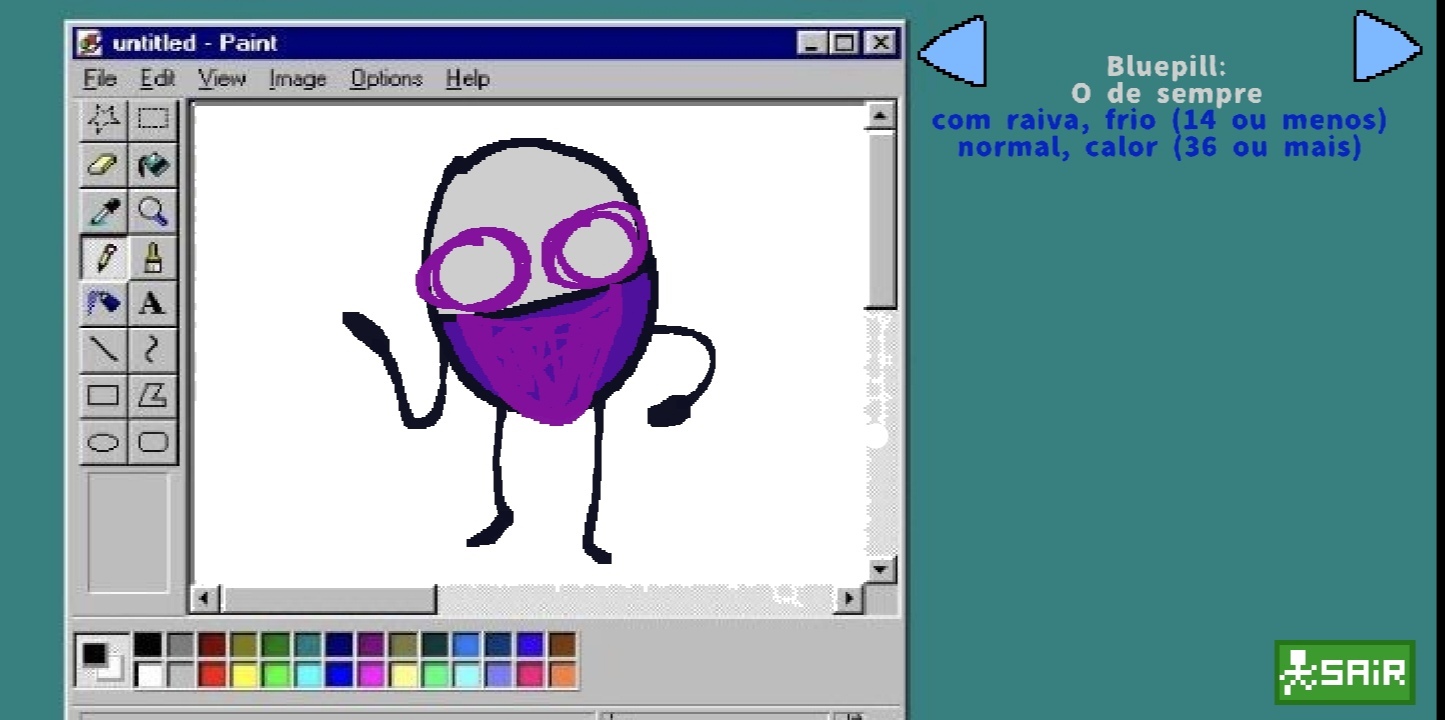
Task: Open the Image menu
Action: [298, 79]
